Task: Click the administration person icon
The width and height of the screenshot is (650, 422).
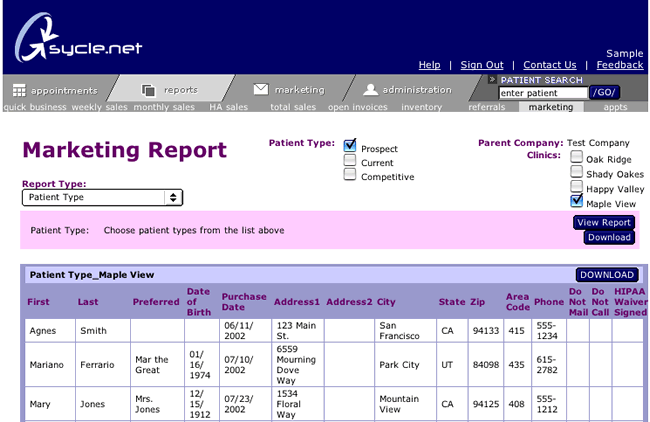Action: point(370,90)
